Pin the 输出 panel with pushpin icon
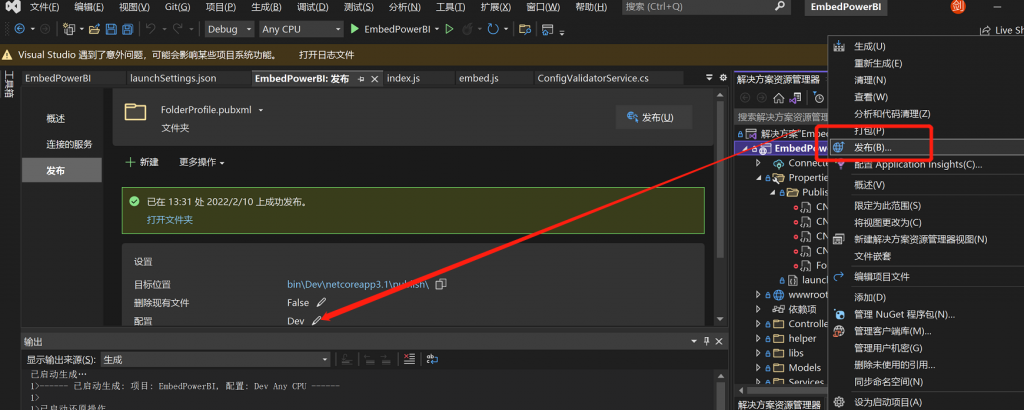 (706, 341)
